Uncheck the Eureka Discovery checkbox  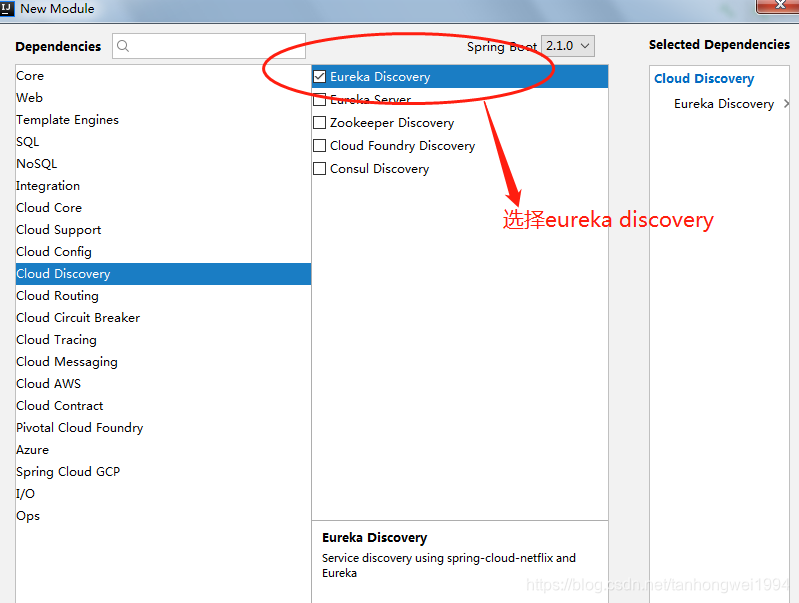pyautogui.click(x=319, y=76)
